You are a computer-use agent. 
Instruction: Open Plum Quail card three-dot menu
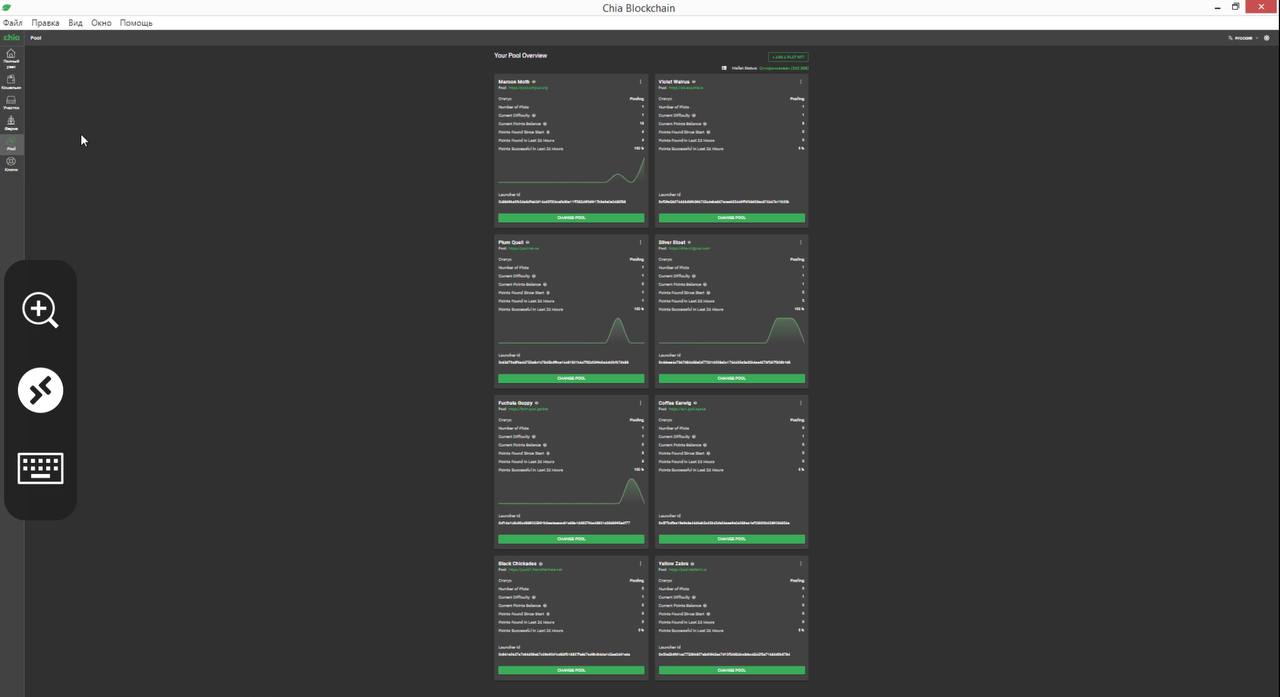(x=641, y=242)
